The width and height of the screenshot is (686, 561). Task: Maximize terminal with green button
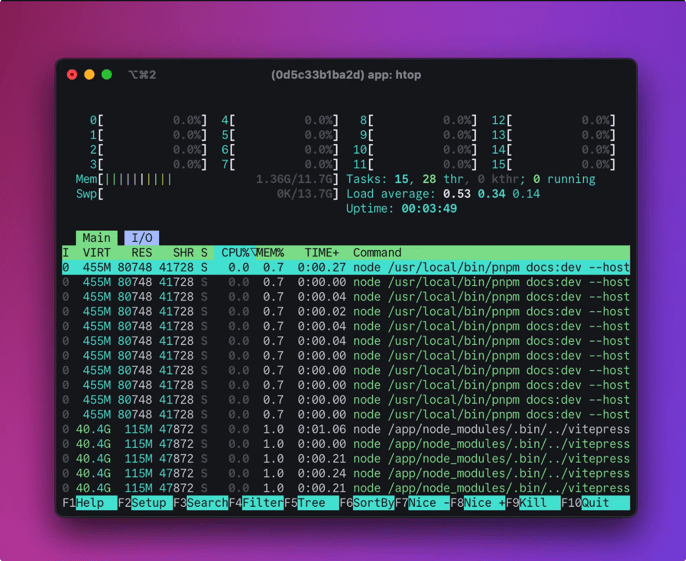click(107, 75)
